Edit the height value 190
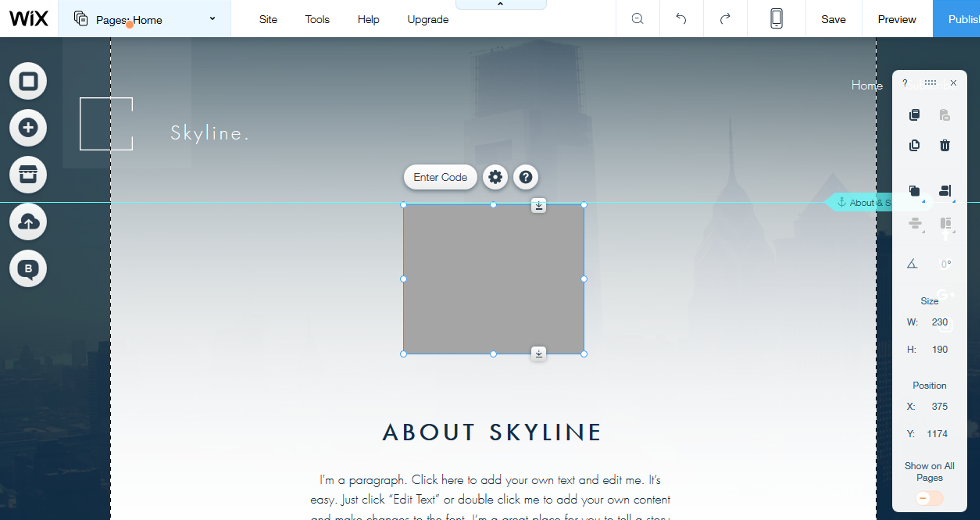This screenshot has width=980, height=520. pos(939,349)
